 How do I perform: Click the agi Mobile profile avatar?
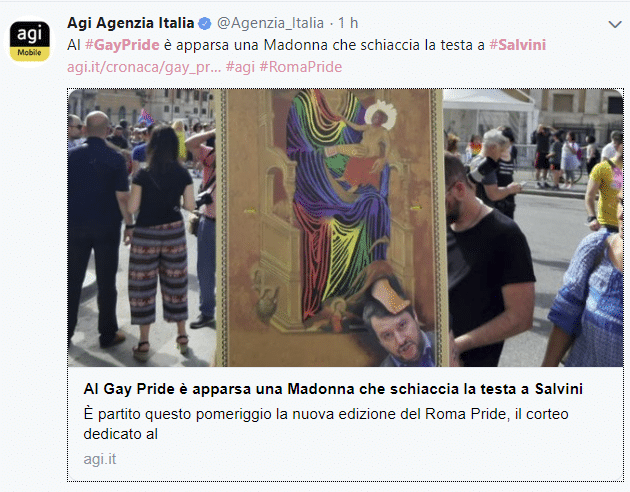tap(29, 41)
